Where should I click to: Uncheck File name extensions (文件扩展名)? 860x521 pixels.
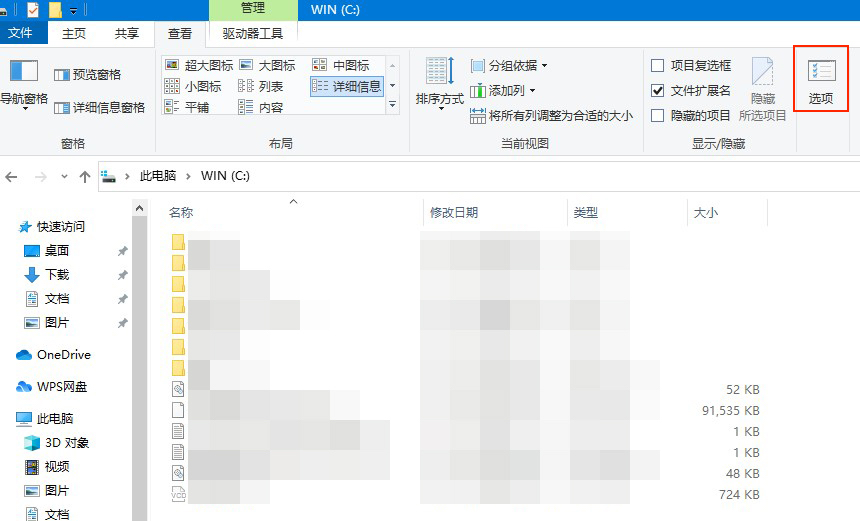(657, 90)
